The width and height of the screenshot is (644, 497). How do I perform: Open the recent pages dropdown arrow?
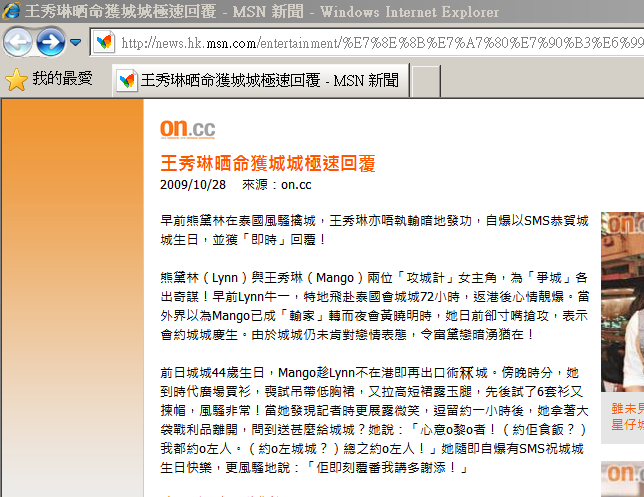(x=75, y=42)
